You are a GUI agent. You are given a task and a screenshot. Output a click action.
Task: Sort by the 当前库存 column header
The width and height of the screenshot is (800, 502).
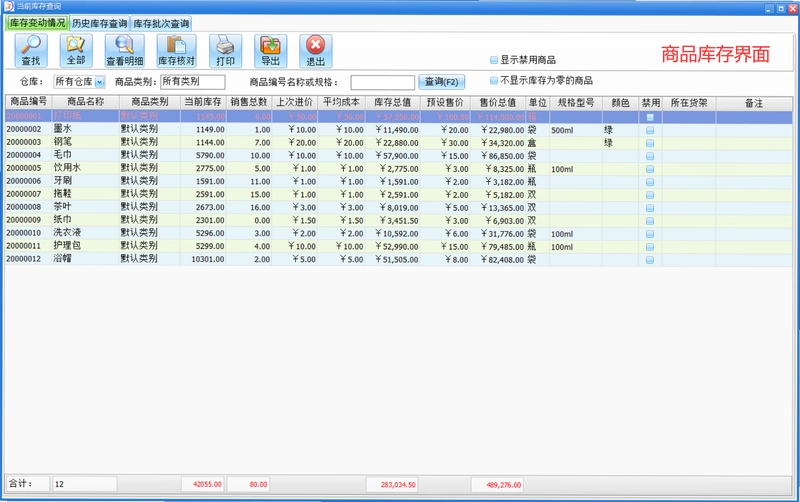pyautogui.click(x=203, y=102)
